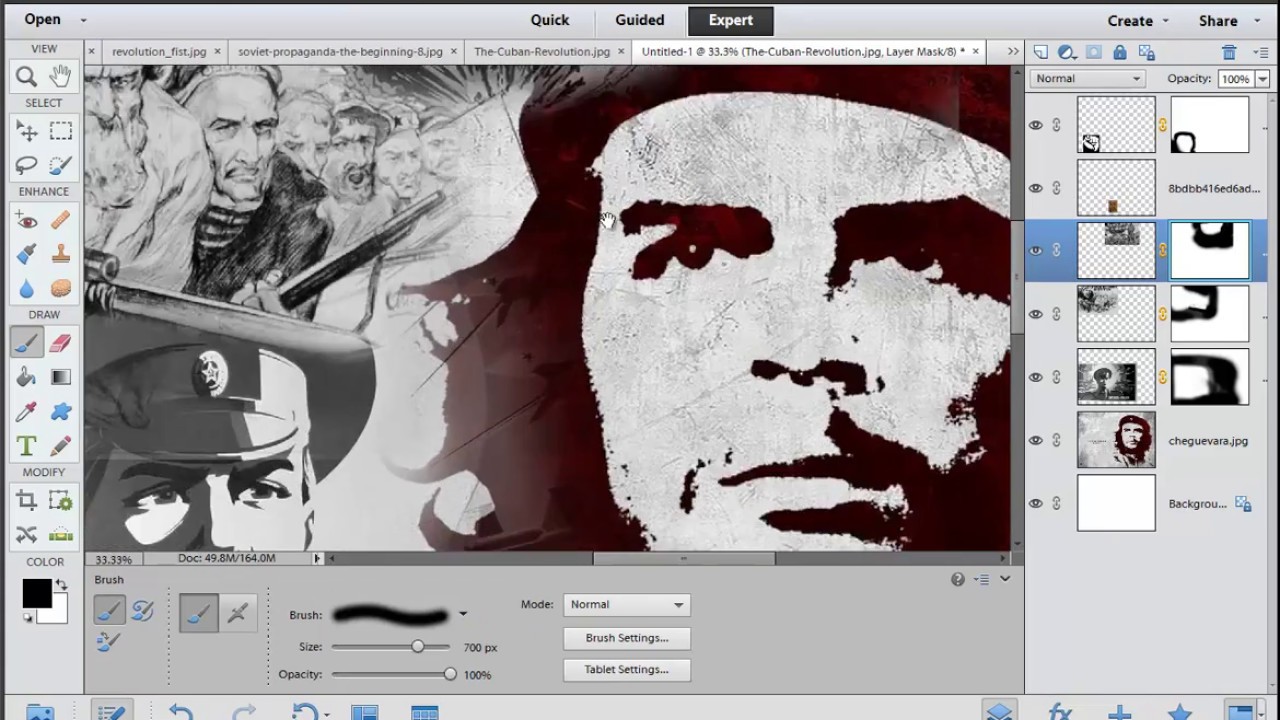Screen dimensions: 1280x720
Task: Lock transparent pixels on layer
Action: [1147, 52]
